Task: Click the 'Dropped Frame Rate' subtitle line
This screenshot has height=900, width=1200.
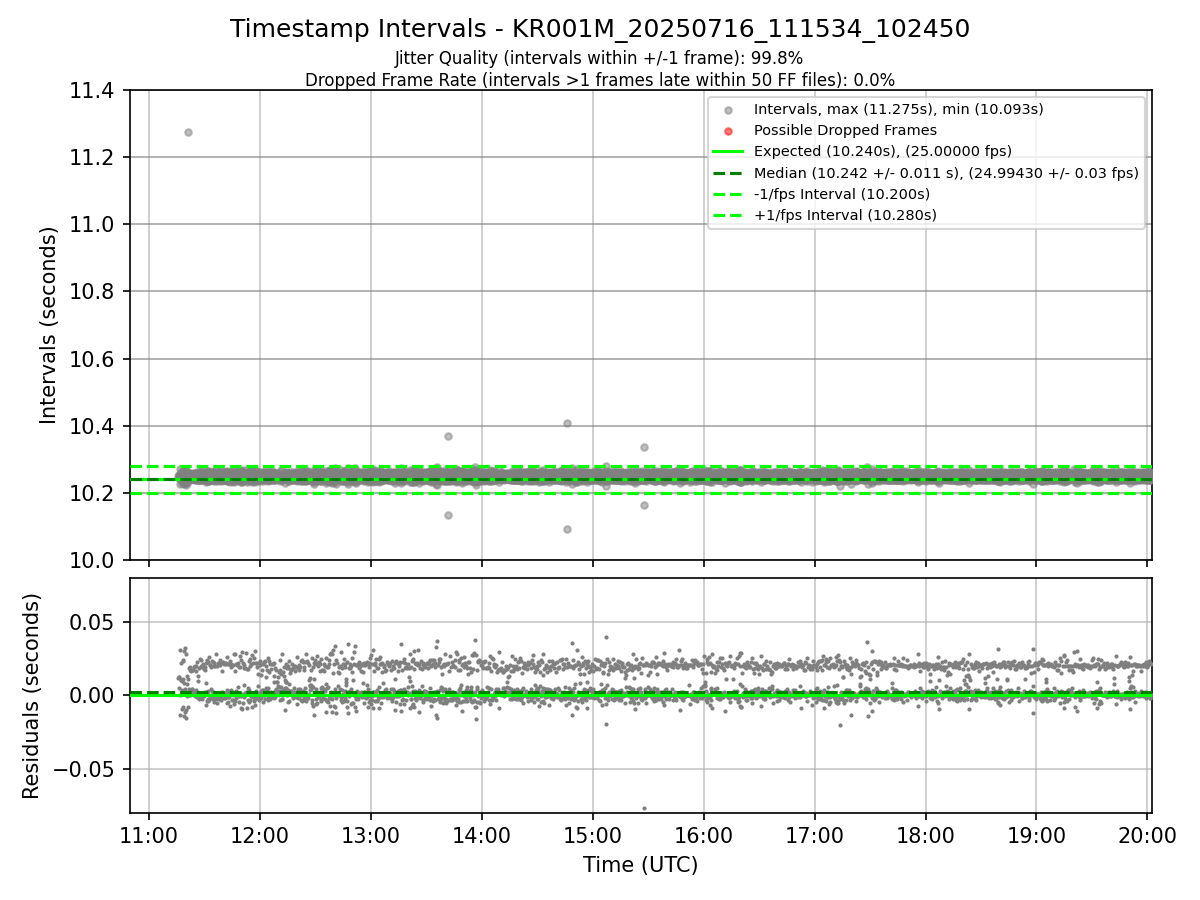Action: [x=600, y=80]
